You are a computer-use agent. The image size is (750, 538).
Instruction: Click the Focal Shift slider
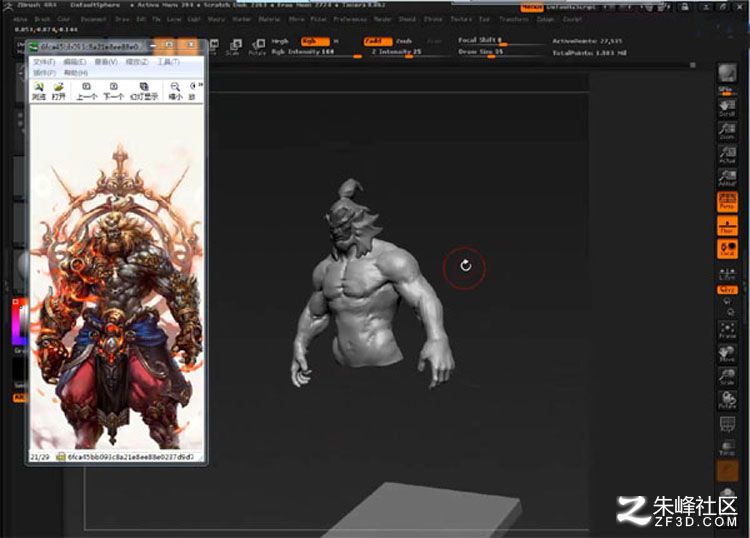(501, 41)
